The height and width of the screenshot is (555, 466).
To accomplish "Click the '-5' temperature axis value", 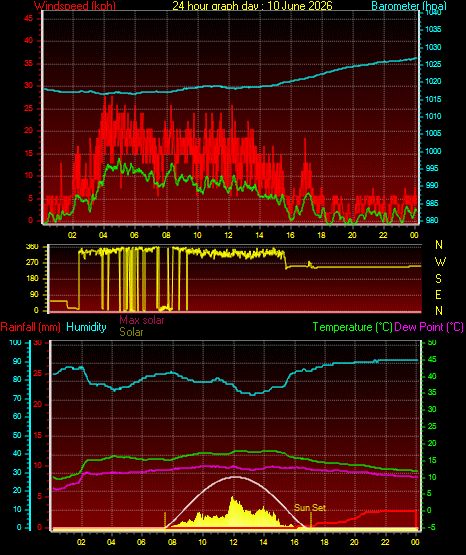I will click(431, 527).
